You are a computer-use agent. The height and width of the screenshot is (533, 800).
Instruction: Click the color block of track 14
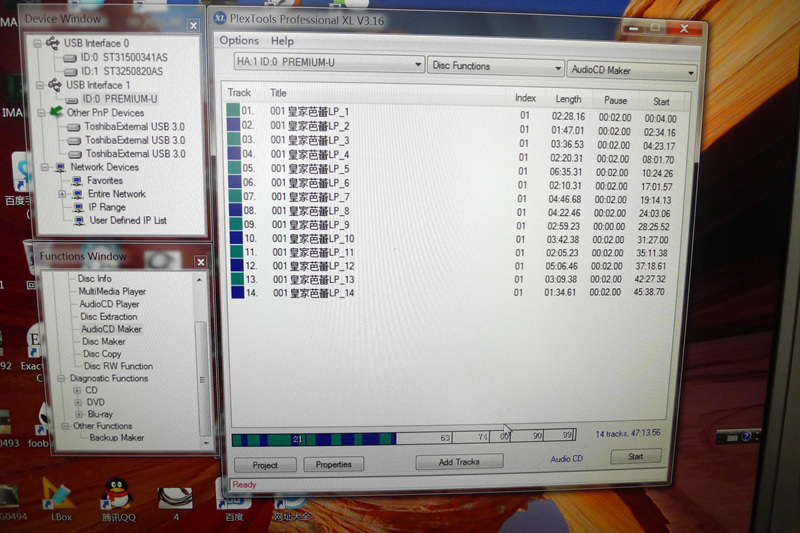[x=237, y=292]
